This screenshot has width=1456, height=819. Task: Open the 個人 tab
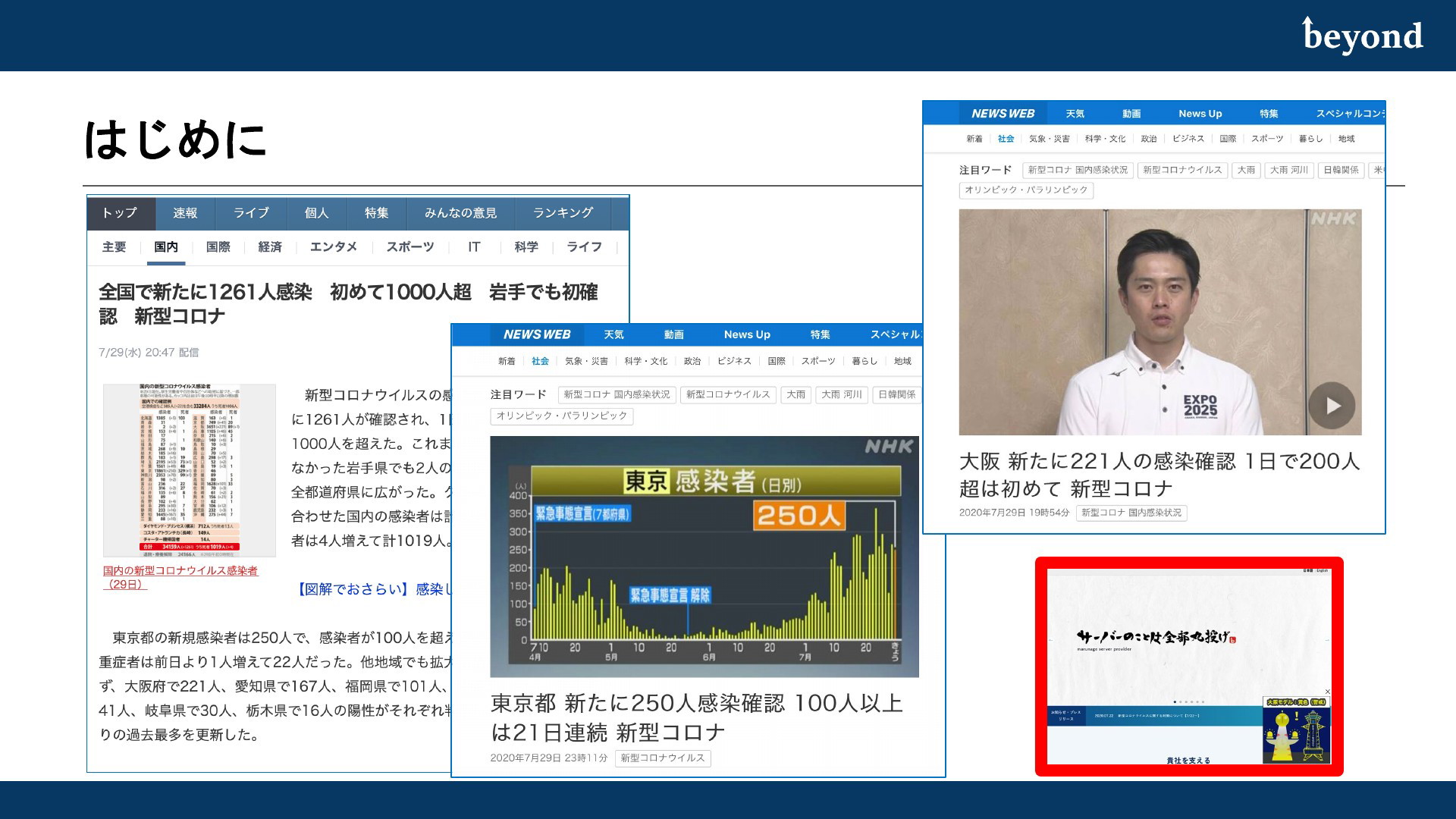pyautogui.click(x=316, y=213)
